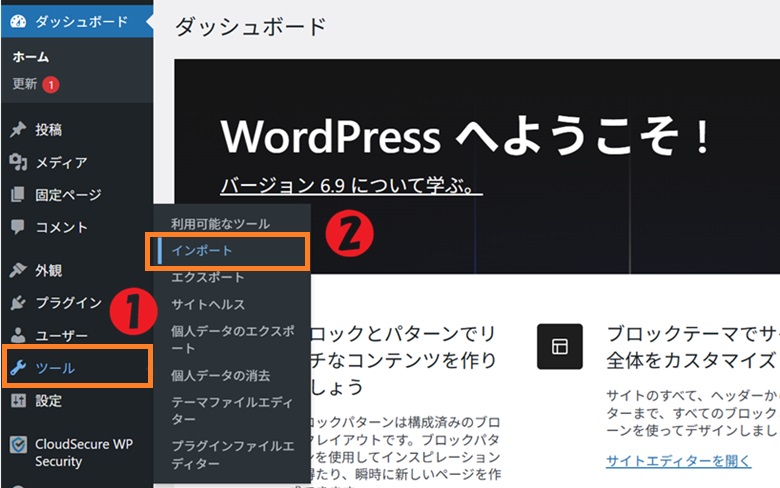Follow バージョン 6.9 について学ぶ link
Viewport: 780px width, 488px height.
(x=351, y=186)
